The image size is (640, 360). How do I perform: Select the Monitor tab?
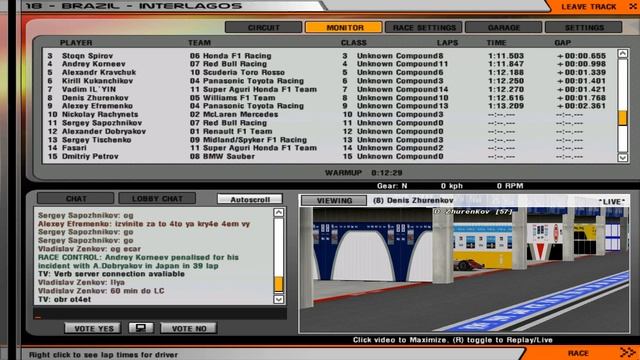pyautogui.click(x=344, y=27)
